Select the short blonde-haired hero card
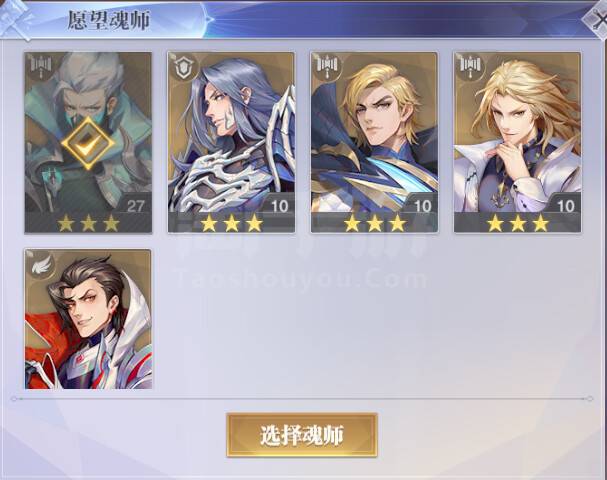The width and height of the screenshot is (607, 480). 374,143
